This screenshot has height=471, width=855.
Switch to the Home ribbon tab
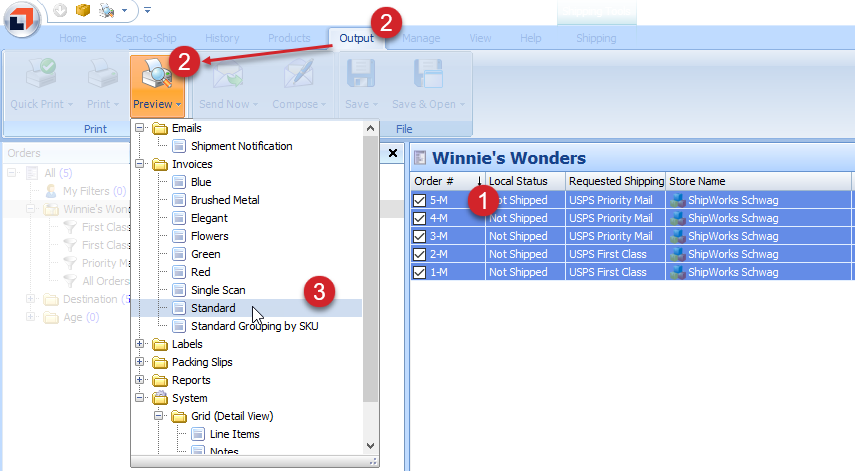[x=73, y=38]
